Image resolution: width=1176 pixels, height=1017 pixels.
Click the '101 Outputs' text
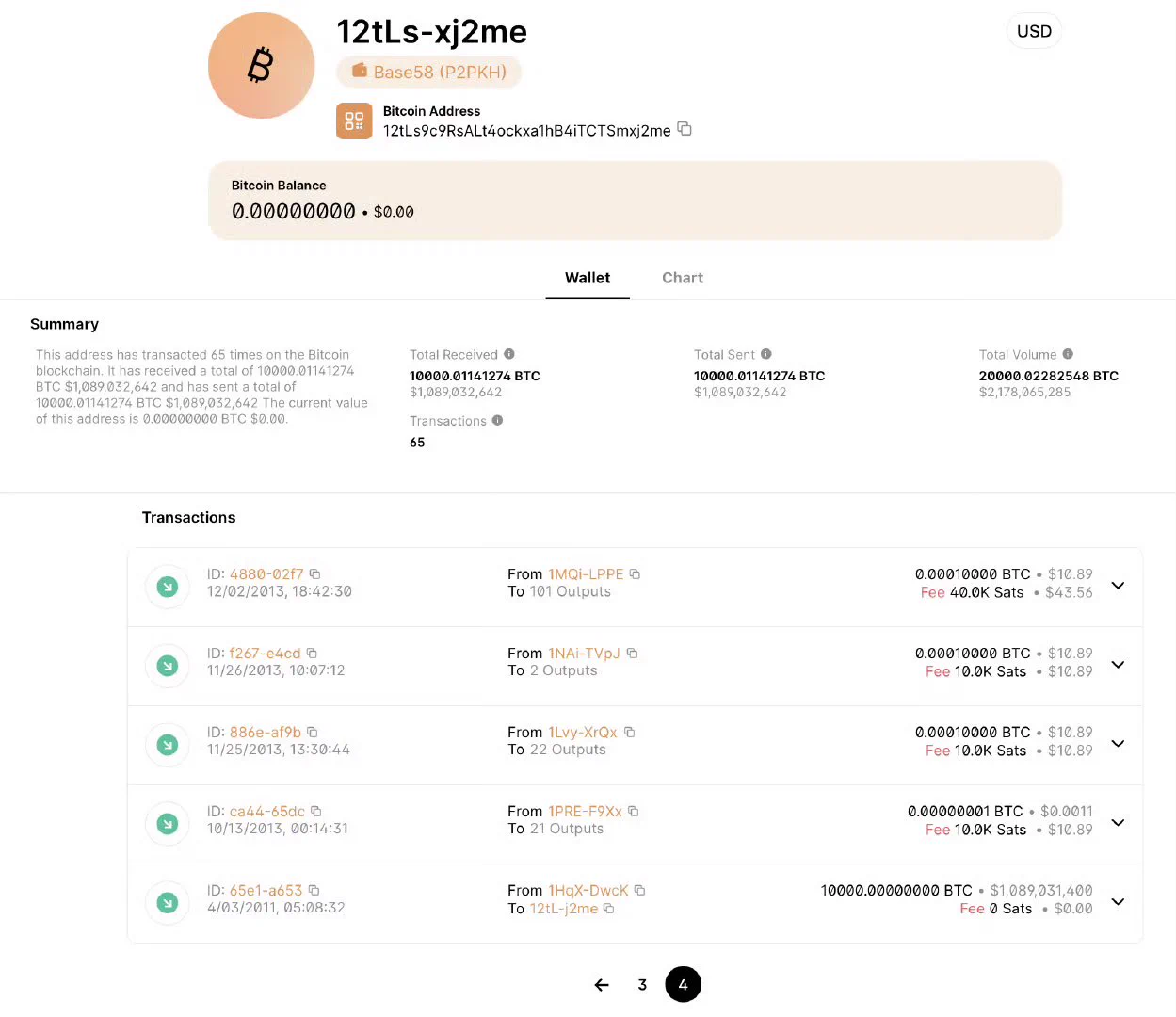click(x=571, y=591)
